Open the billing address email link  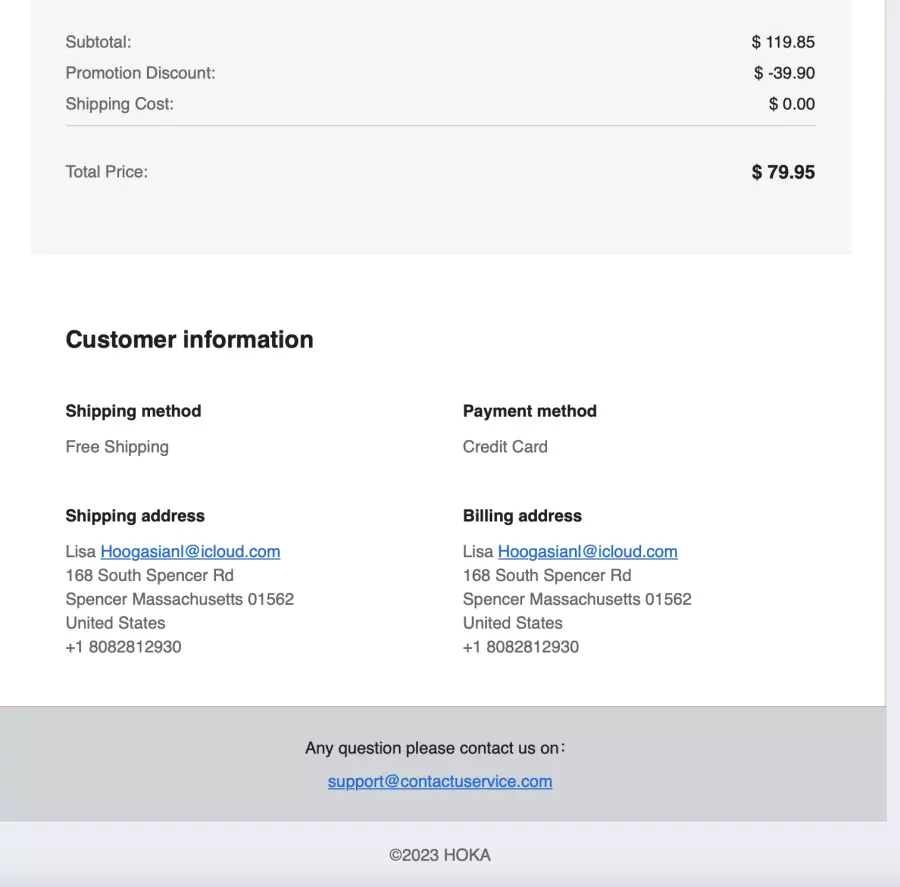tap(587, 552)
